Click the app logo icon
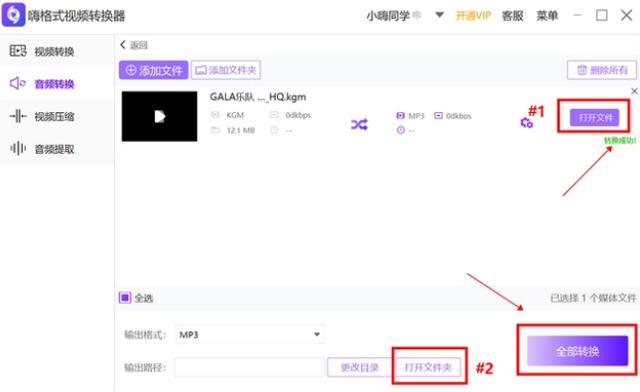 point(13,15)
